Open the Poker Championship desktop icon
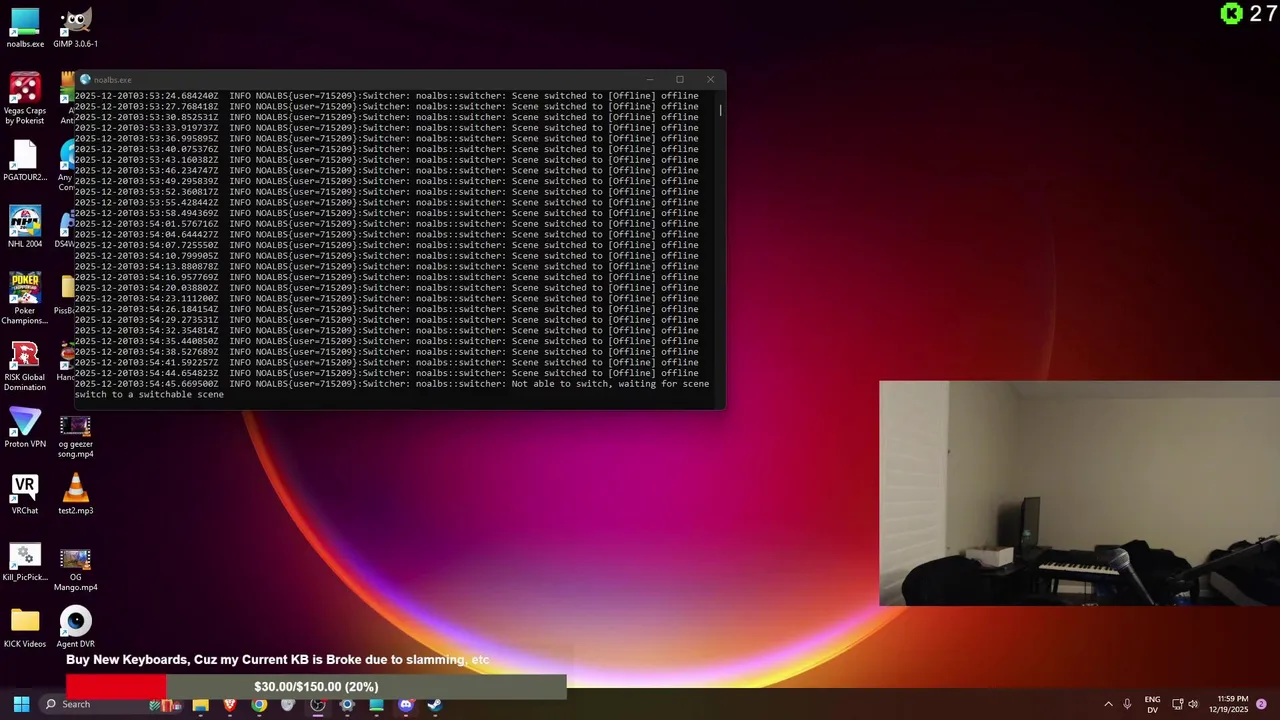This screenshot has height=720, width=1280. [x=25, y=299]
